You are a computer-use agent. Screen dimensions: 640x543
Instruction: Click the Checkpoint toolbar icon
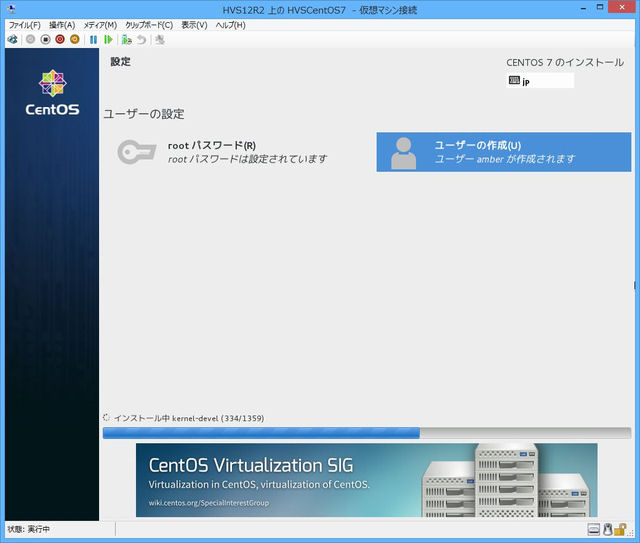(x=127, y=40)
